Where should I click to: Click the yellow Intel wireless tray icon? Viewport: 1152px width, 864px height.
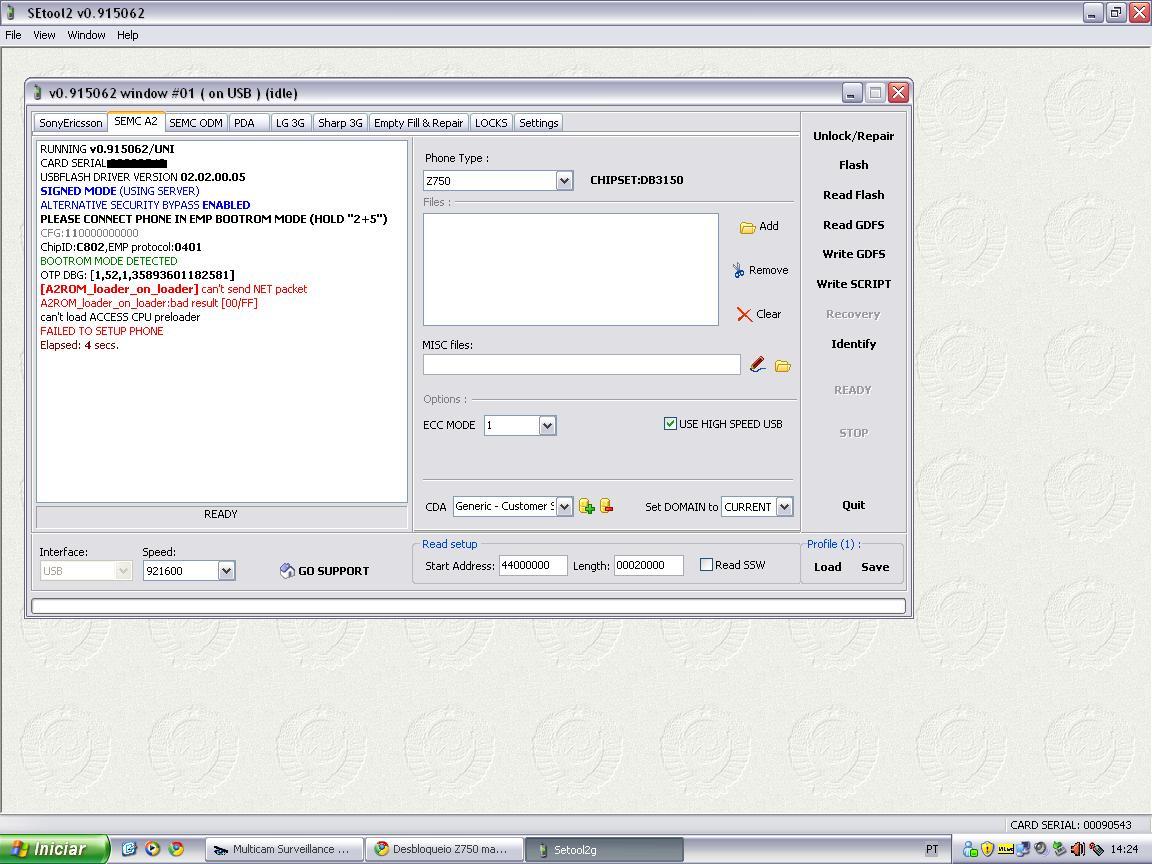[x=1005, y=849]
